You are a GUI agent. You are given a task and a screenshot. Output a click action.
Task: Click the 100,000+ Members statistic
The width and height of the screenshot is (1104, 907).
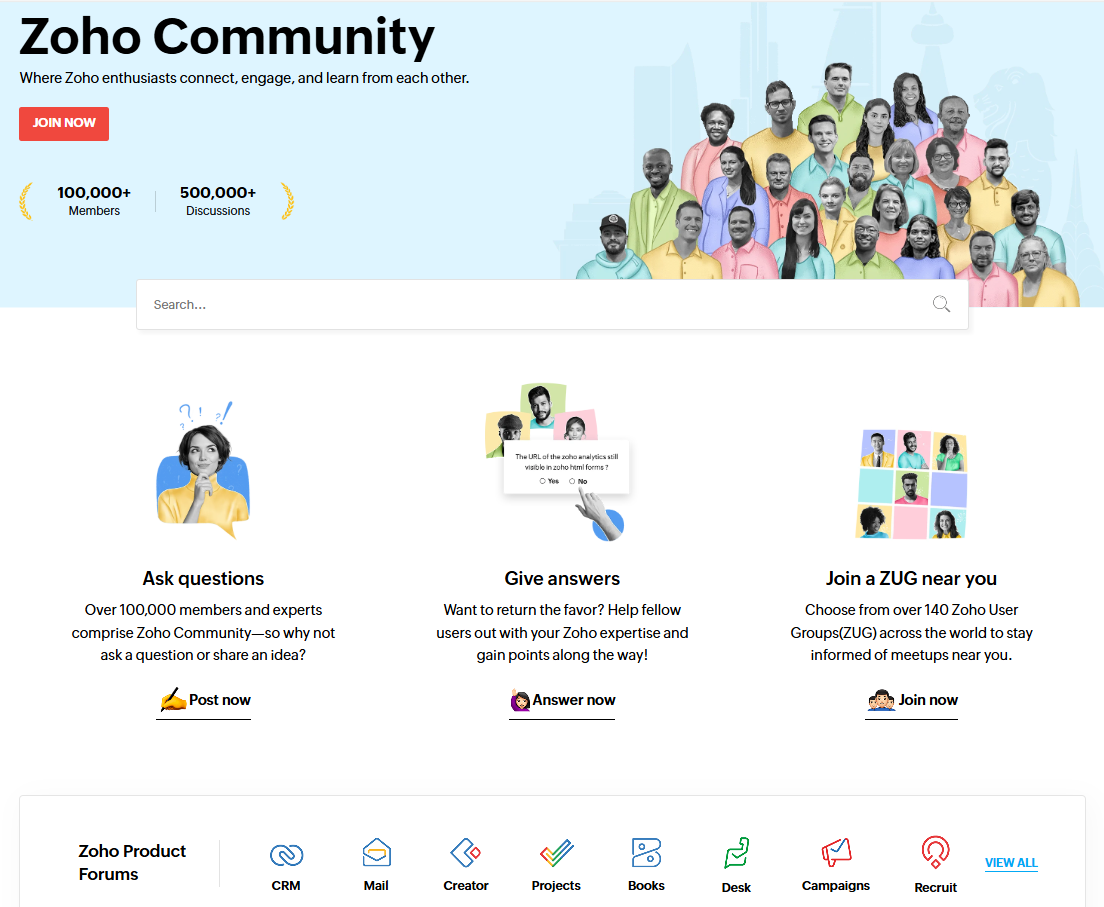pyautogui.click(x=94, y=201)
